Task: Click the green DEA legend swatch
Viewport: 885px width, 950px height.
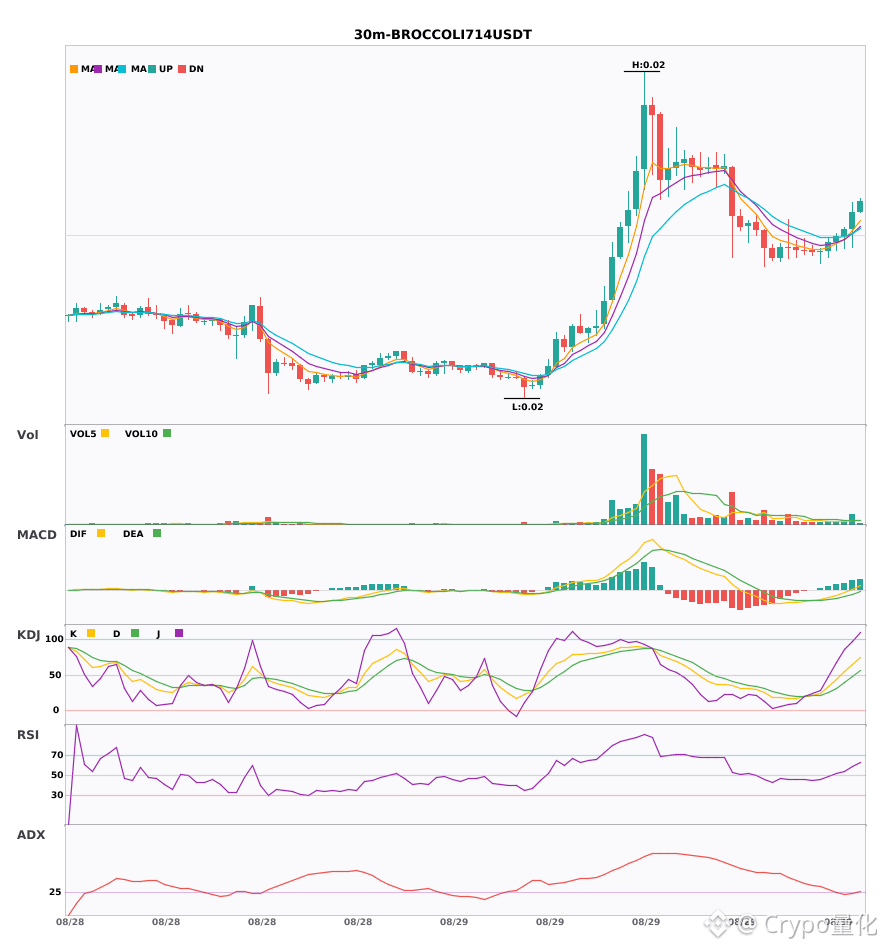Action: tap(157, 533)
